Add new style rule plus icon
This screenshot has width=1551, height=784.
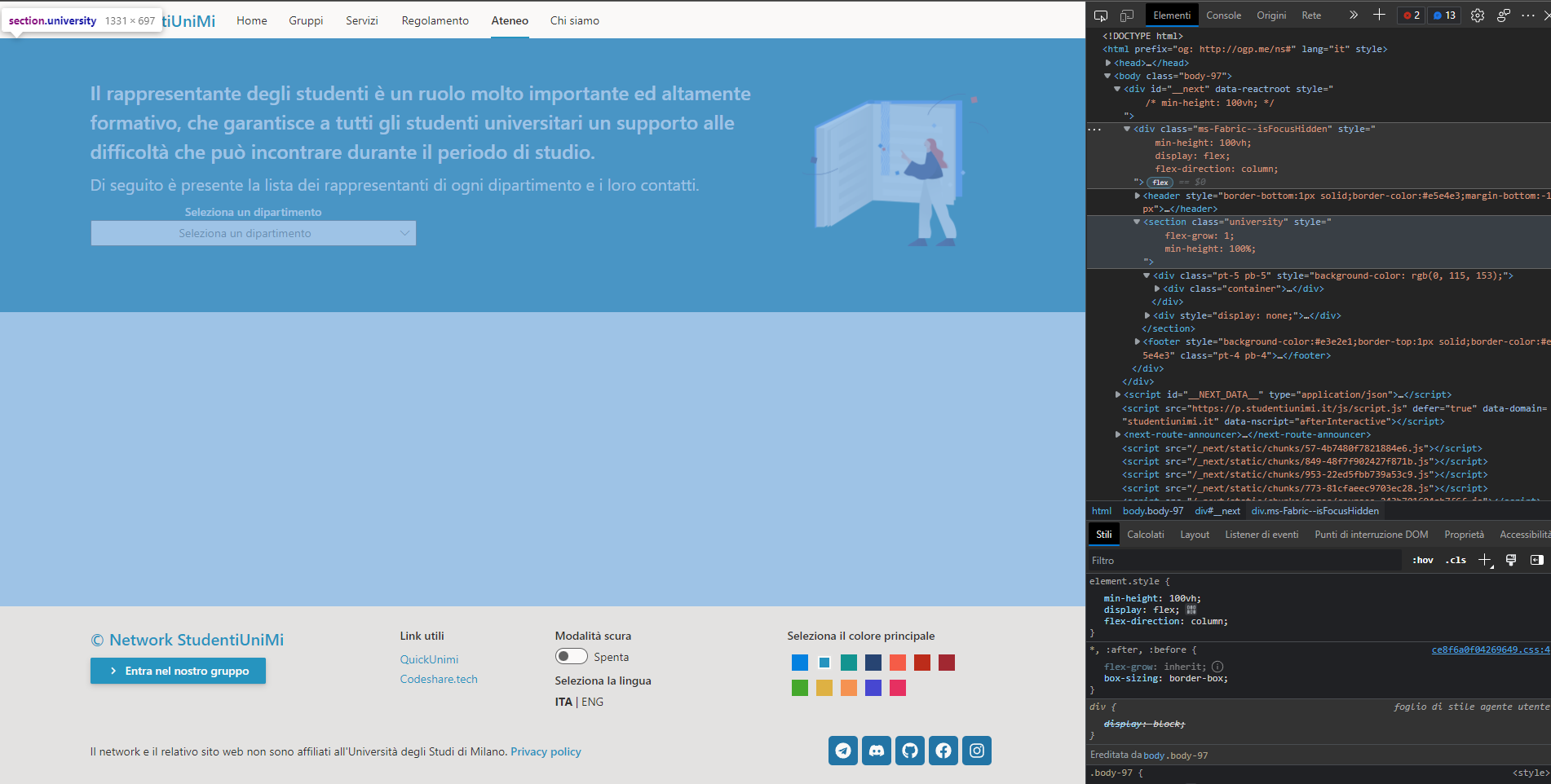(1485, 560)
